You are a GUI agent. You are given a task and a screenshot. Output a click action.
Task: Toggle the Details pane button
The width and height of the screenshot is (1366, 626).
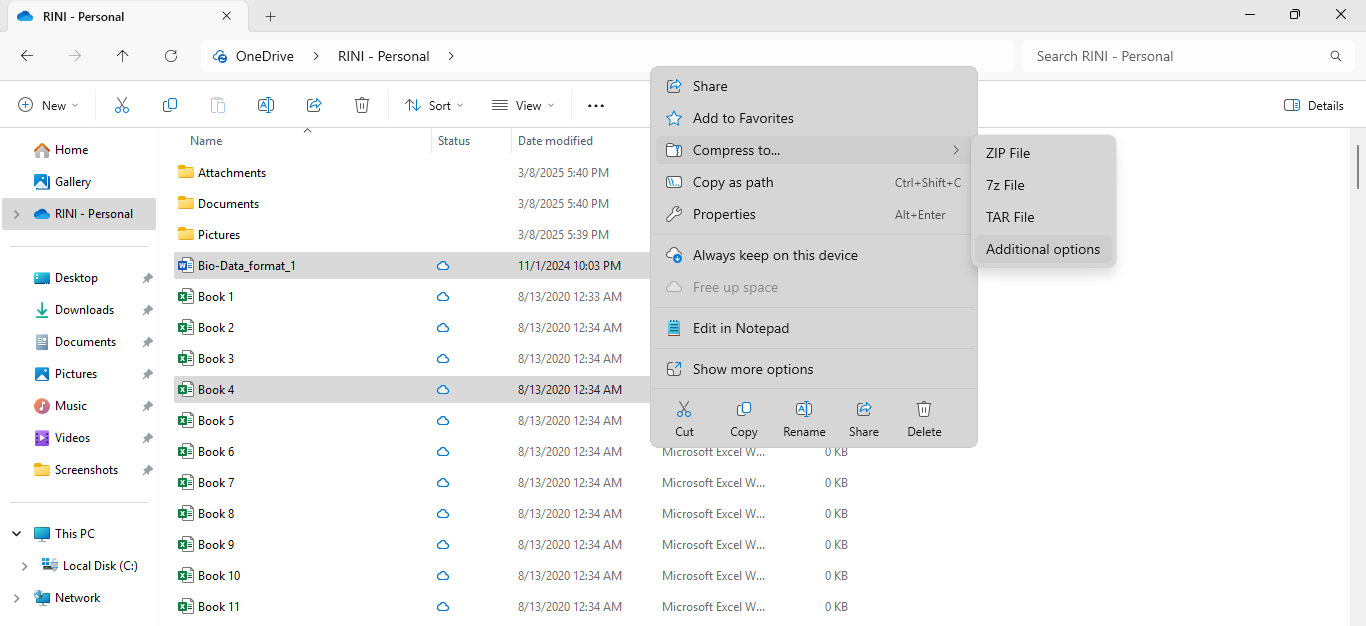[x=1314, y=105]
